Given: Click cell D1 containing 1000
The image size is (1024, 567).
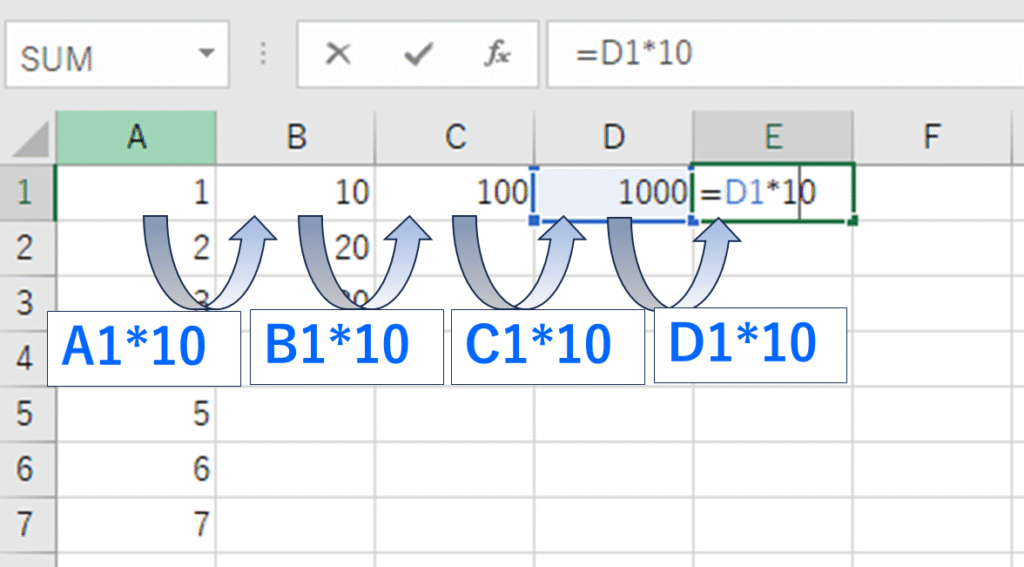Looking at the screenshot, I should [x=614, y=192].
